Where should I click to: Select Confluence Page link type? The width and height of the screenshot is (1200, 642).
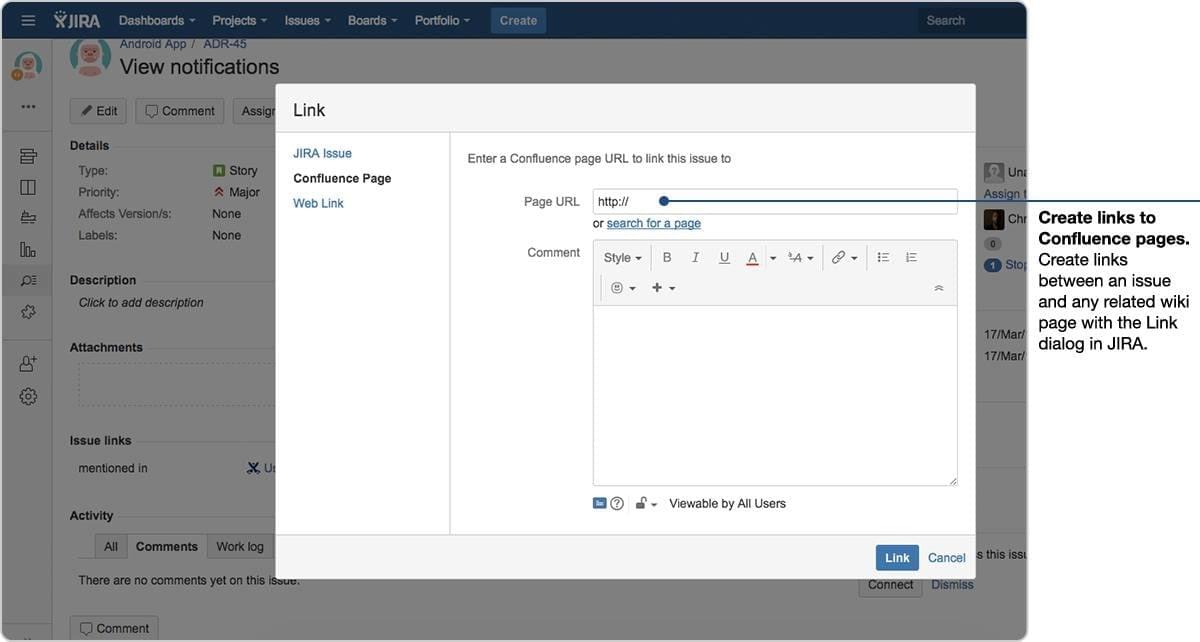342,178
